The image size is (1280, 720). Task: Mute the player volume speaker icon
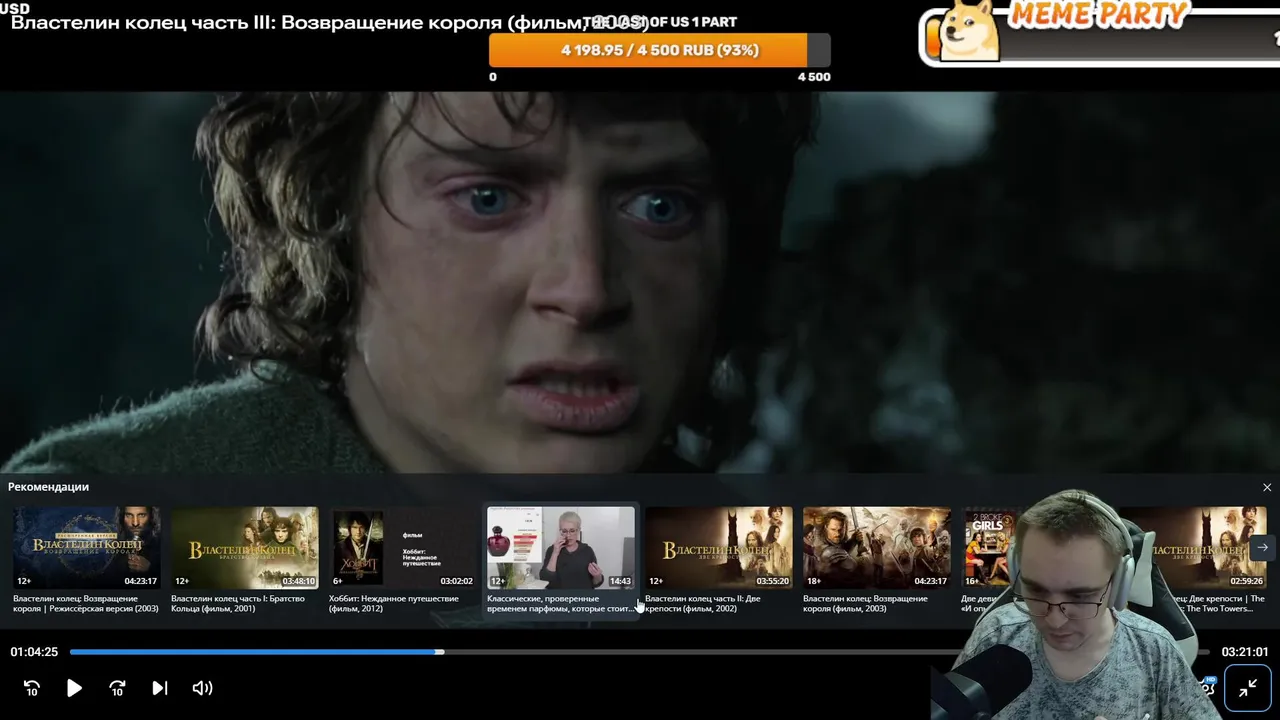coord(202,688)
